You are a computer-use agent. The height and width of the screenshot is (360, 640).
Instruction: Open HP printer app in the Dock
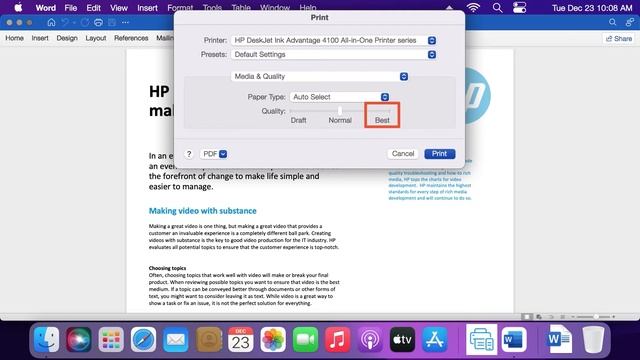point(482,339)
